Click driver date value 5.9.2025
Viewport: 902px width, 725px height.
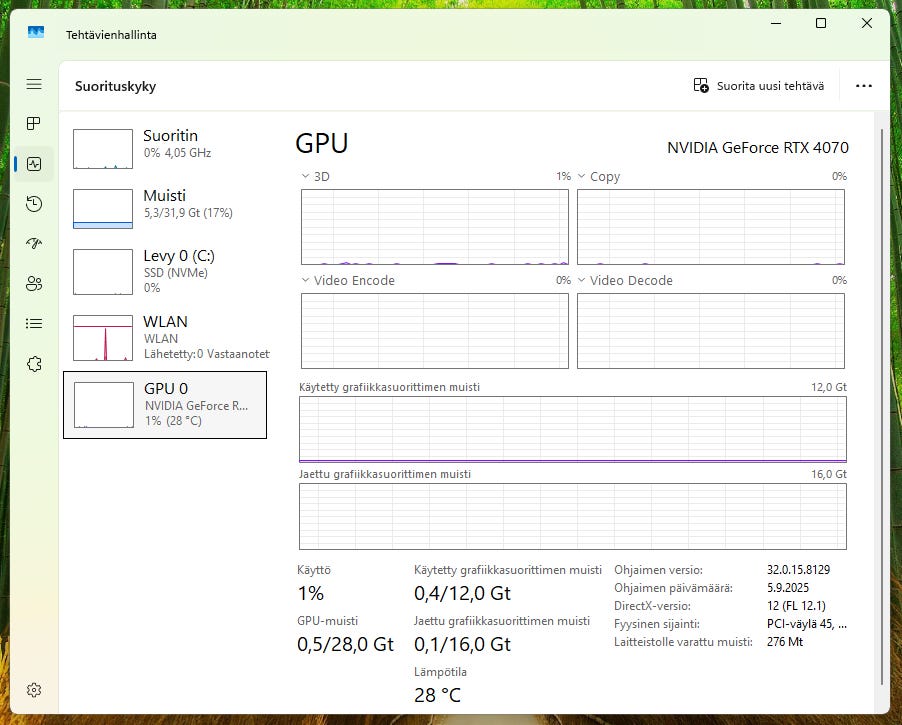tap(788, 587)
